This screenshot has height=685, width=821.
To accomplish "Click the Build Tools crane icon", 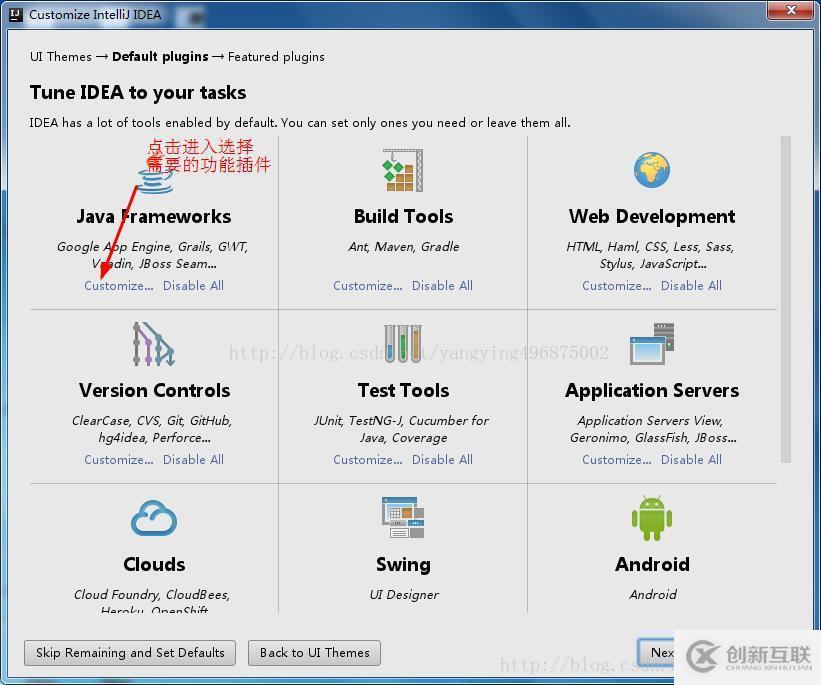I will 403,170.
